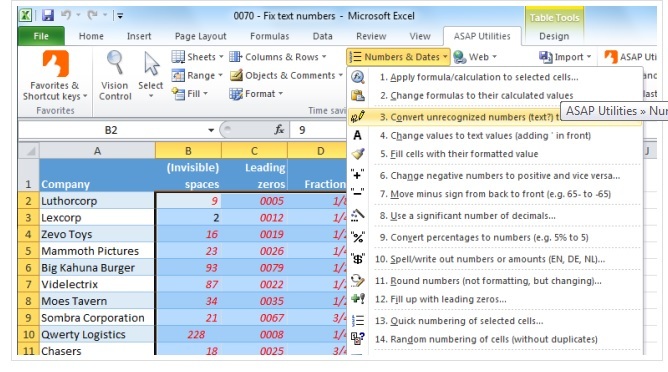This screenshot has height=372, width=668.
Task: Click the leading zeros icon beside item 12
Action: click(x=357, y=299)
